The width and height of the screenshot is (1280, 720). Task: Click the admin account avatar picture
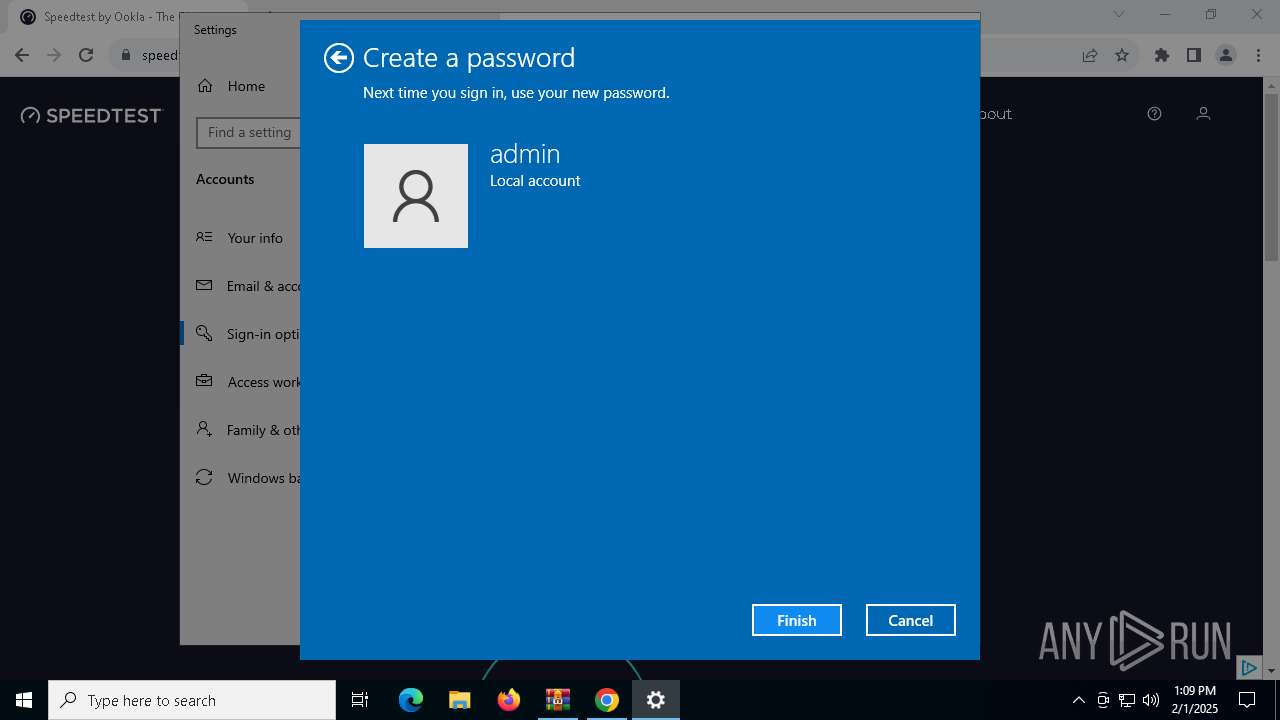pos(416,196)
